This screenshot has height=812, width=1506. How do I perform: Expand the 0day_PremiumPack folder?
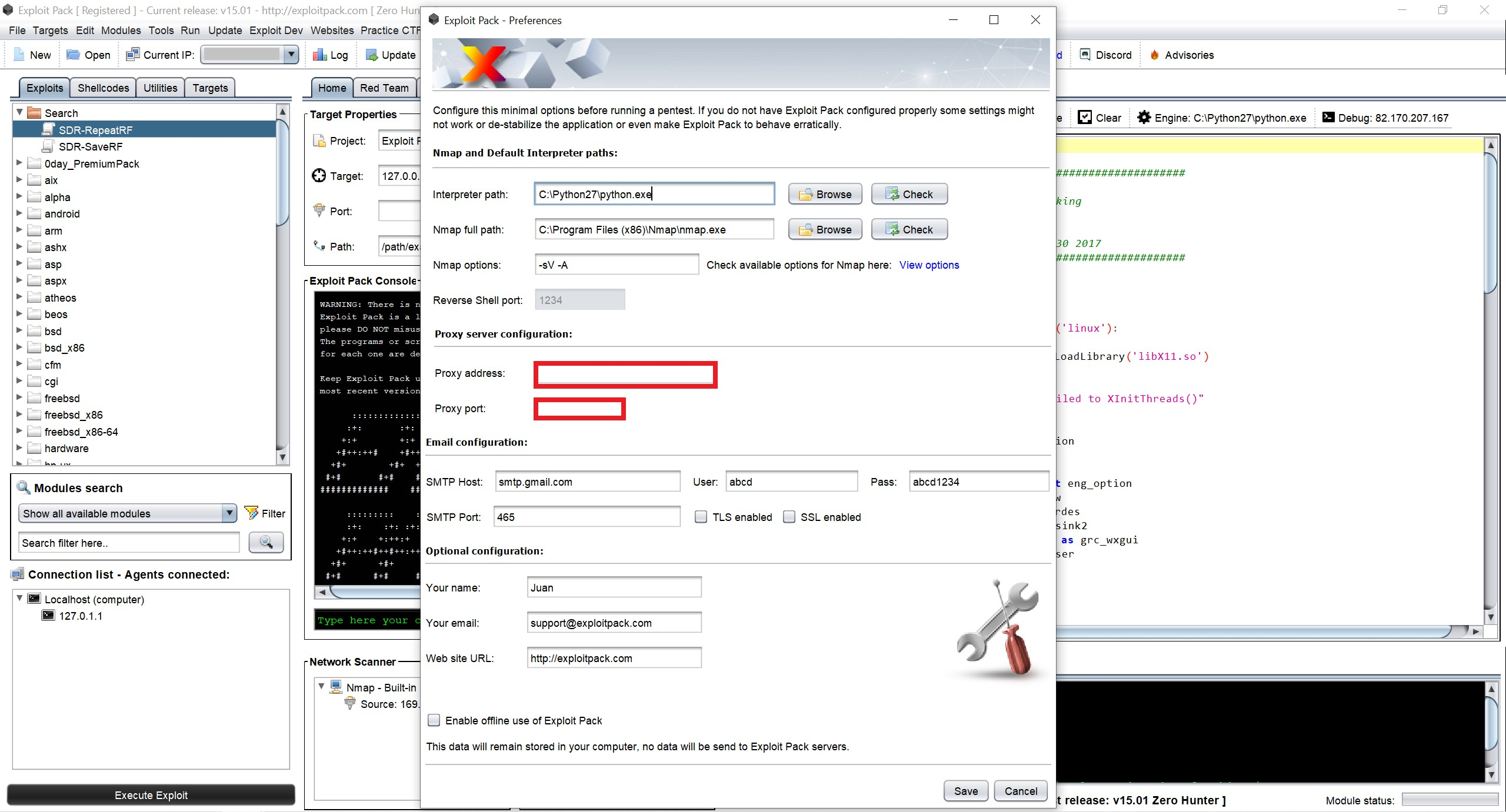pyautogui.click(x=19, y=163)
